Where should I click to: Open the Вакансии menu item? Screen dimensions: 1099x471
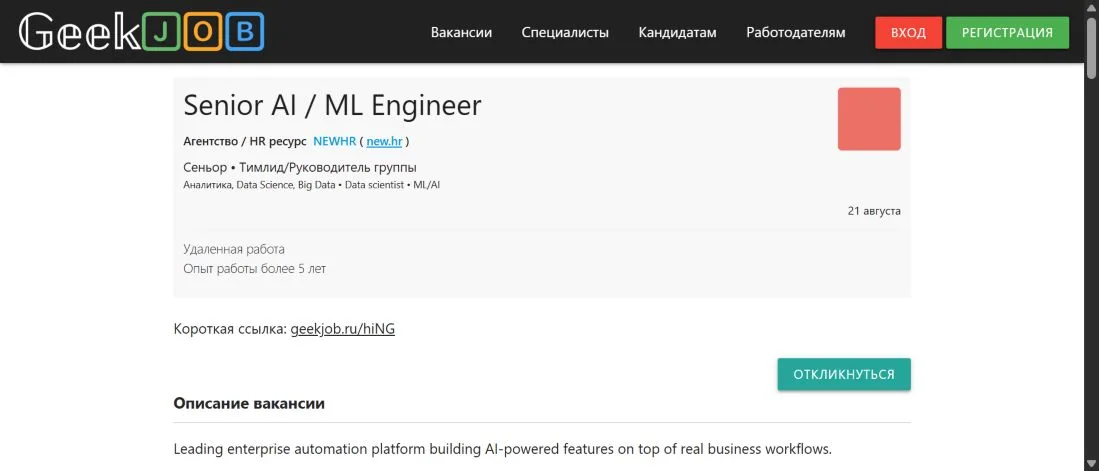(x=461, y=32)
